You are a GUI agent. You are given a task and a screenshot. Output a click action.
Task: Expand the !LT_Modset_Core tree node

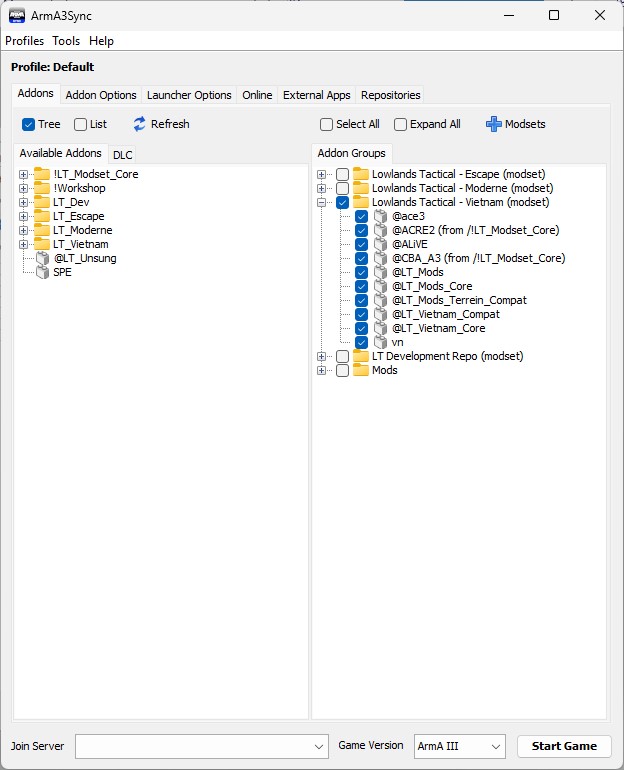click(x=24, y=174)
